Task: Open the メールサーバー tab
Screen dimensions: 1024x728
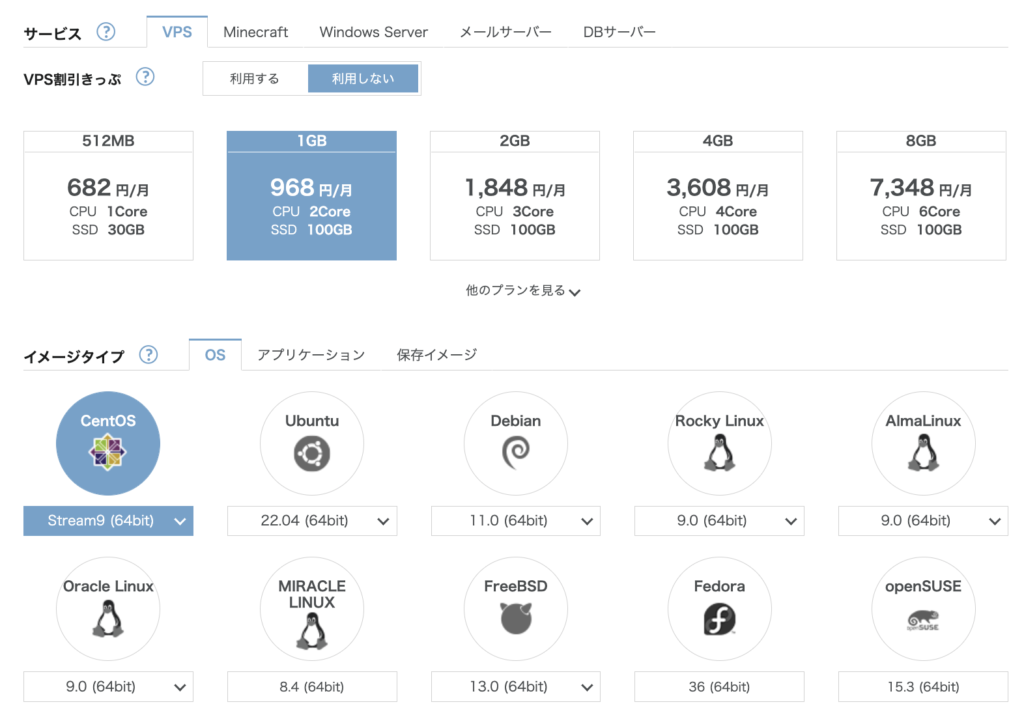Action: pyautogui.click(x=505, y=32)
